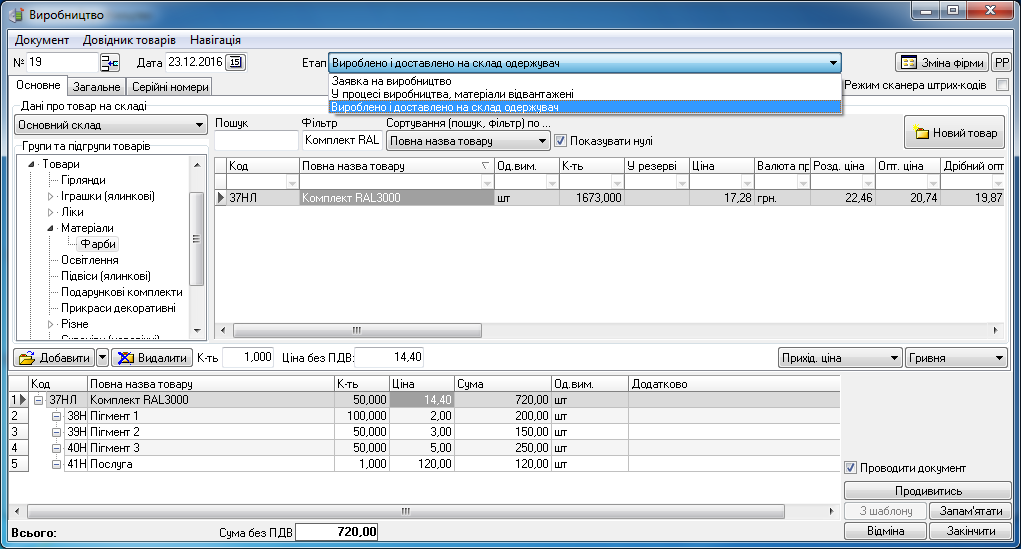Collapse the 37НЛ row in the document table
Viewport: 1021px width, 549px height.
pos(39,400)
